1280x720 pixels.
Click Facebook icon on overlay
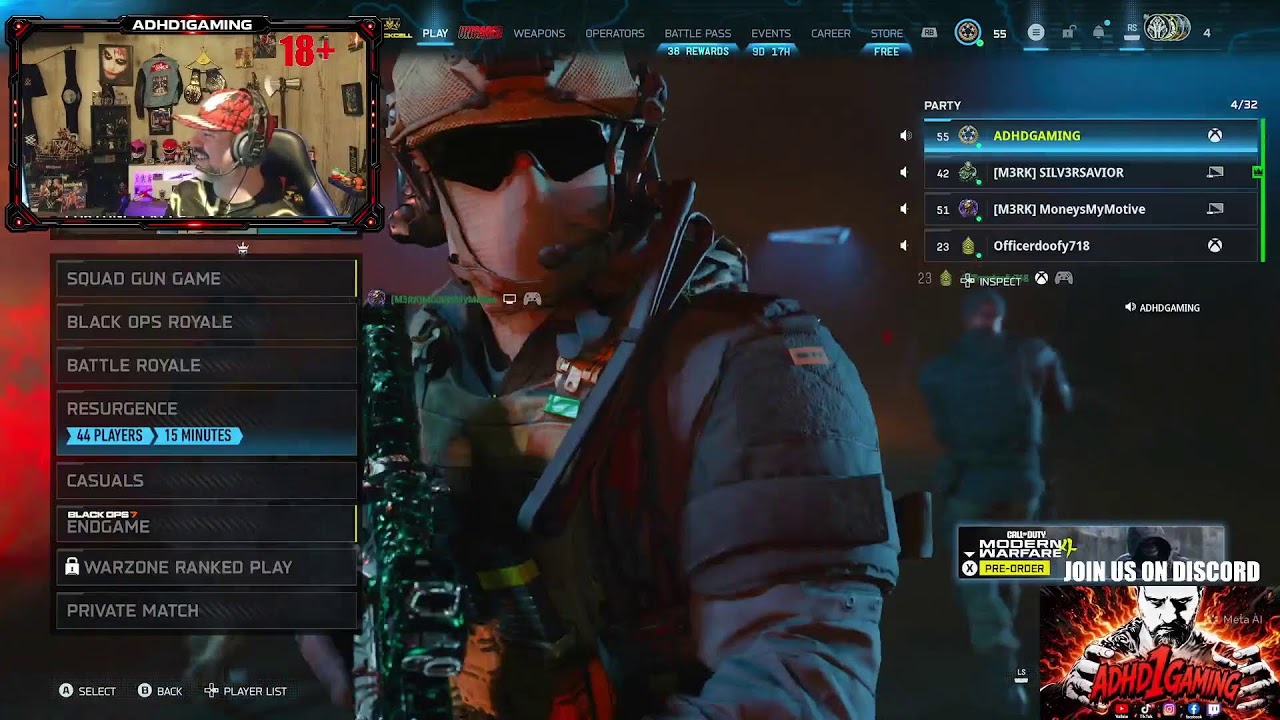1193,709
